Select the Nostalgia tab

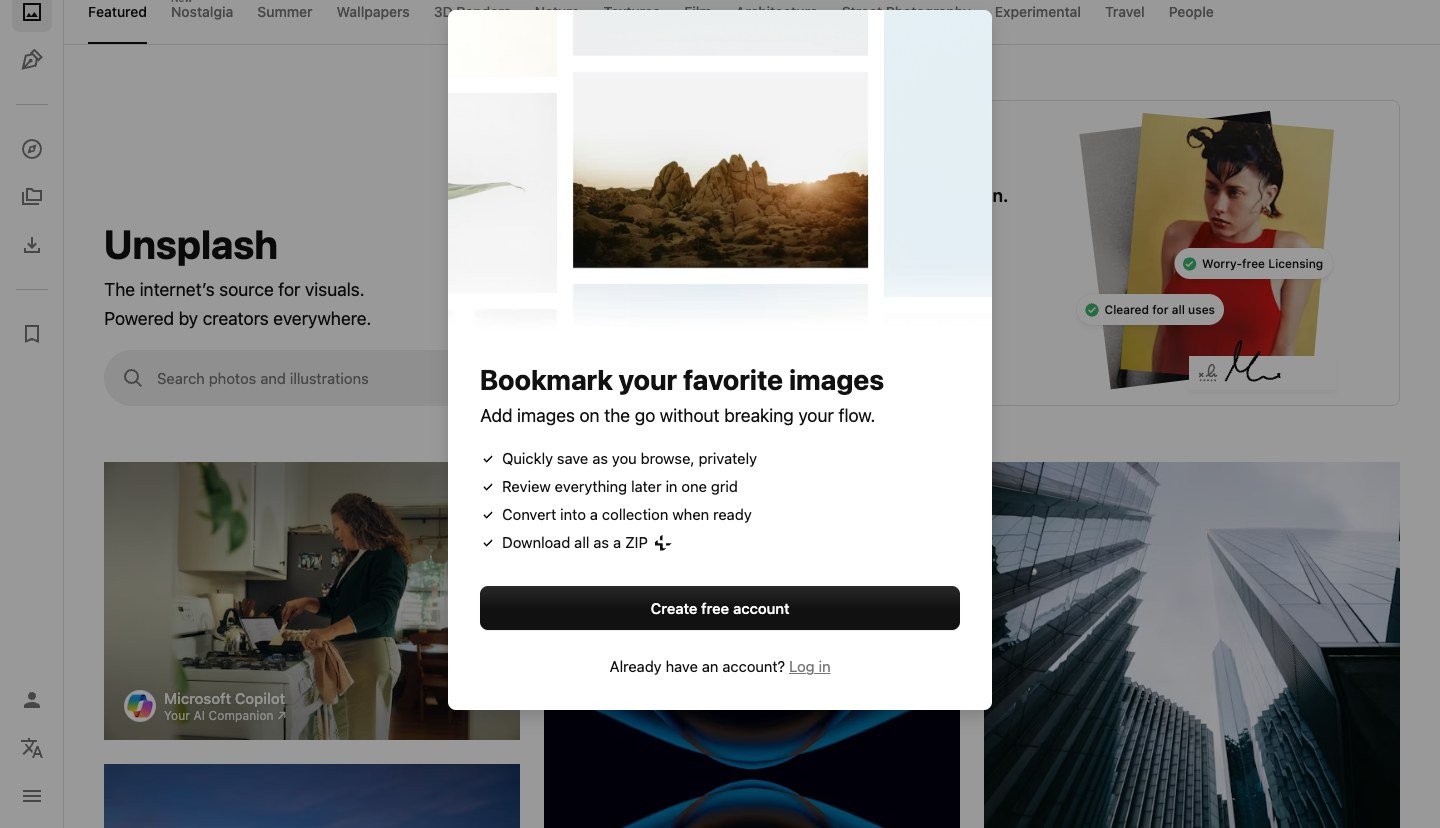(202, 13)
